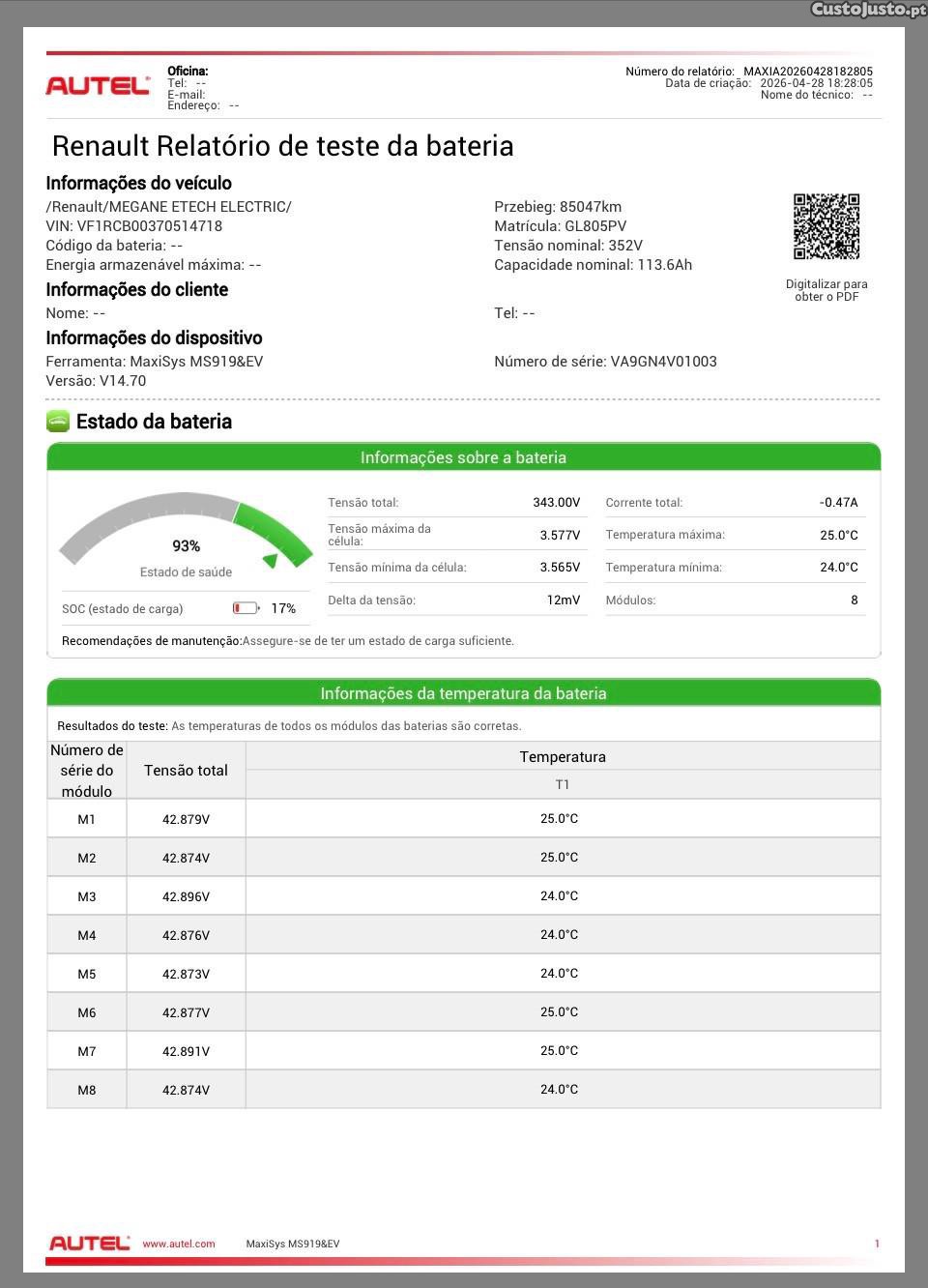The height and width of the screenshot is (1288, 928).
Task: Click the QR code for the PDF
Action: pyautogui.click(x=826, y=226)
